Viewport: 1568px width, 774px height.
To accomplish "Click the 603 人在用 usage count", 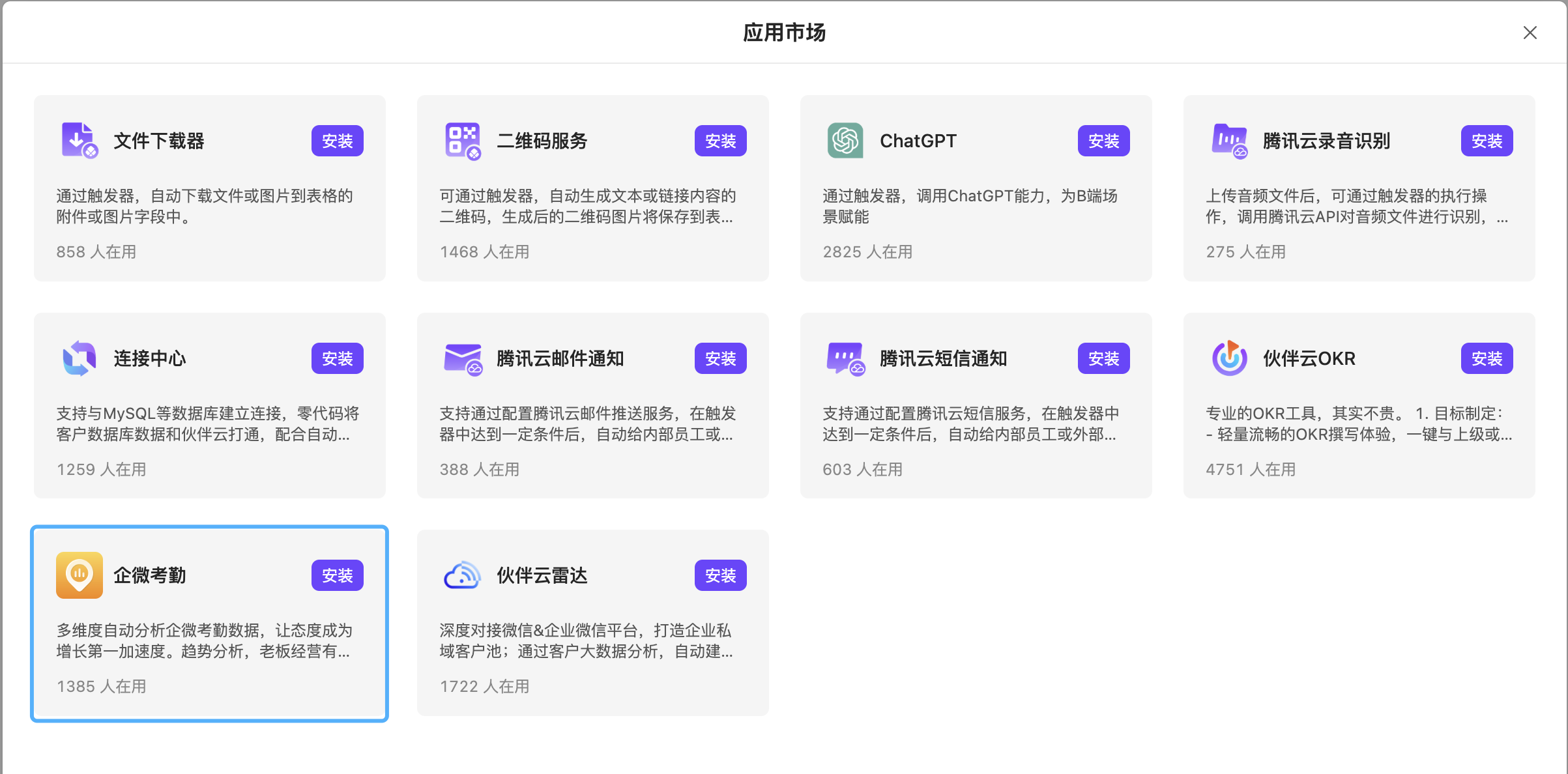I will coord(863,470).
